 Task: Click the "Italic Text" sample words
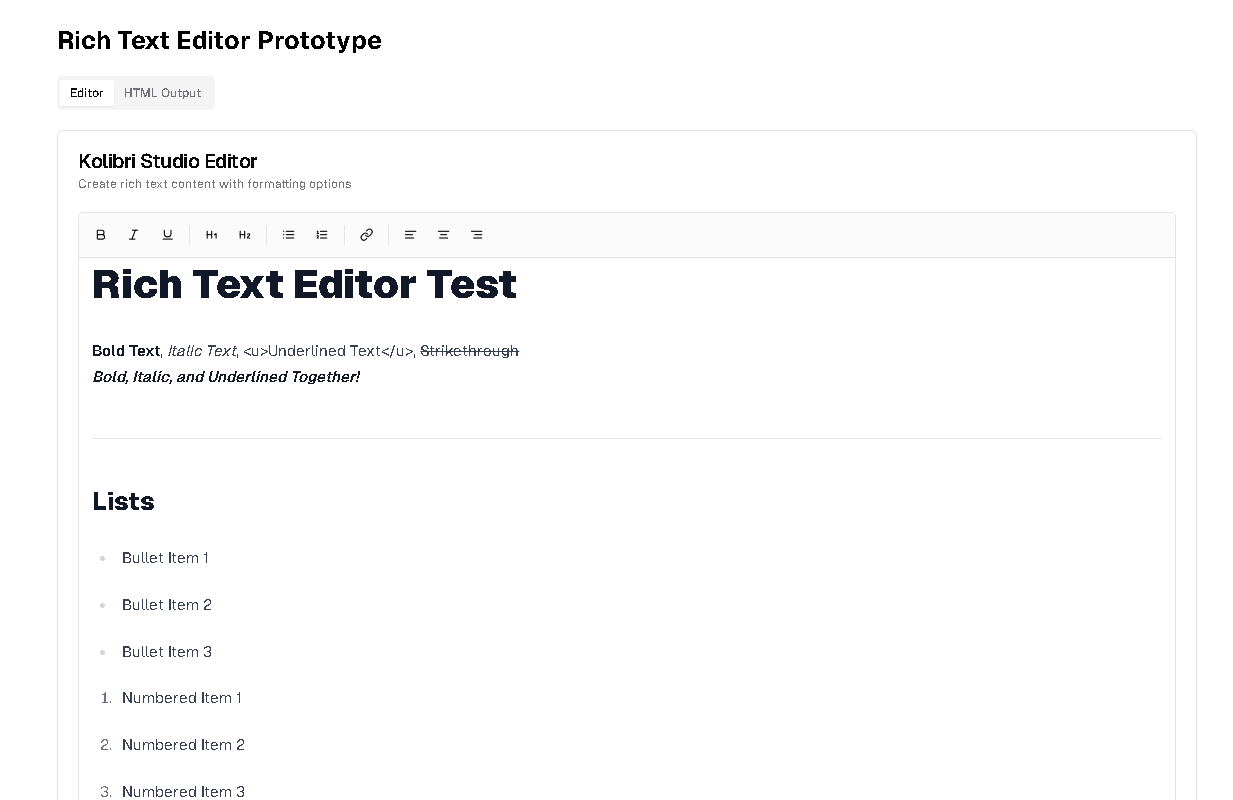point(202,351)
